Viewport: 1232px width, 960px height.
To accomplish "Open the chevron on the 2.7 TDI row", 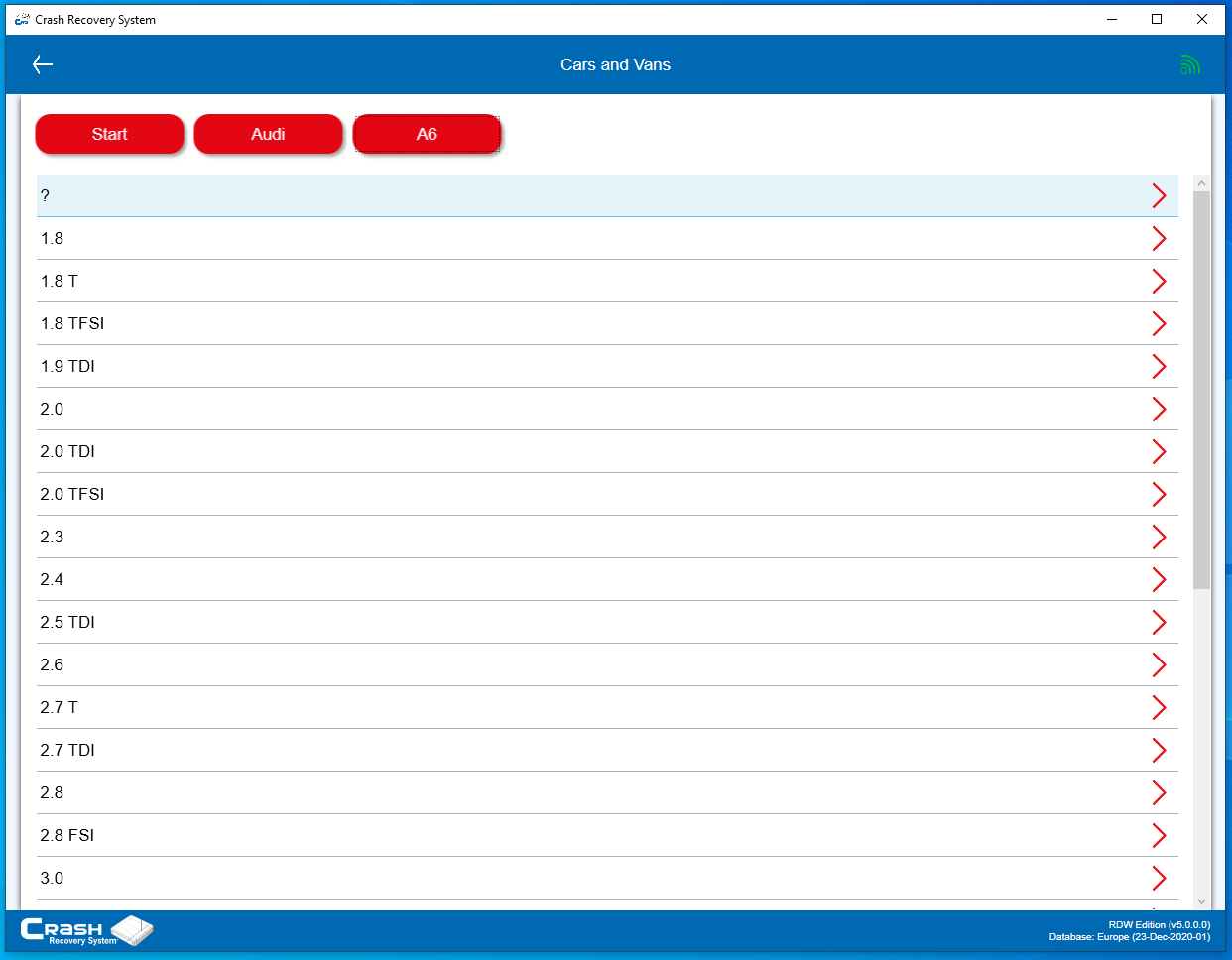I will (1159, 750).
